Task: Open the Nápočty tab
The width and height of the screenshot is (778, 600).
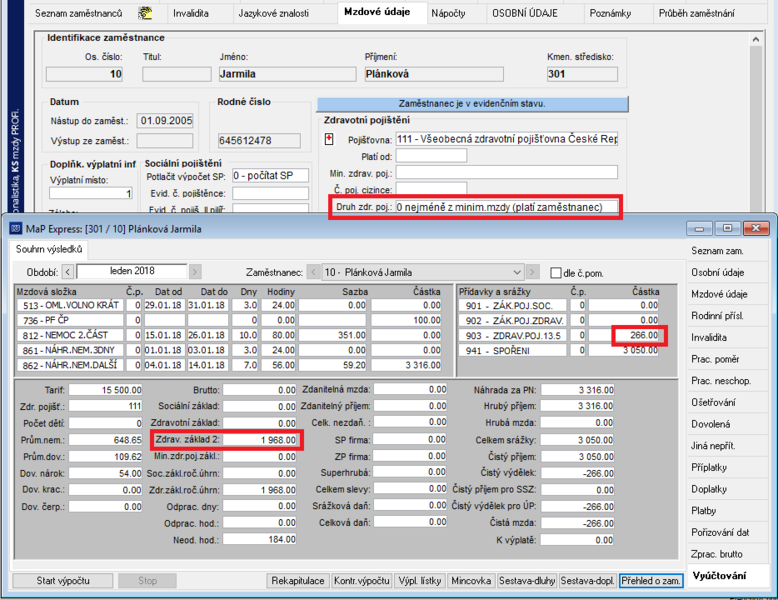Action: tap(449, 13)
